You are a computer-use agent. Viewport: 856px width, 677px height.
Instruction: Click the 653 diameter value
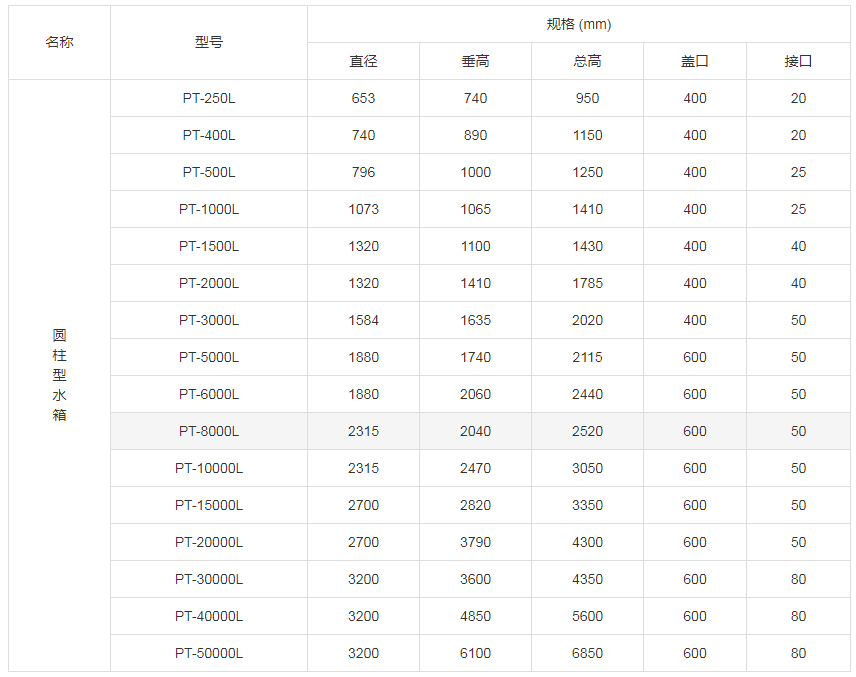[x=363, y=98]
